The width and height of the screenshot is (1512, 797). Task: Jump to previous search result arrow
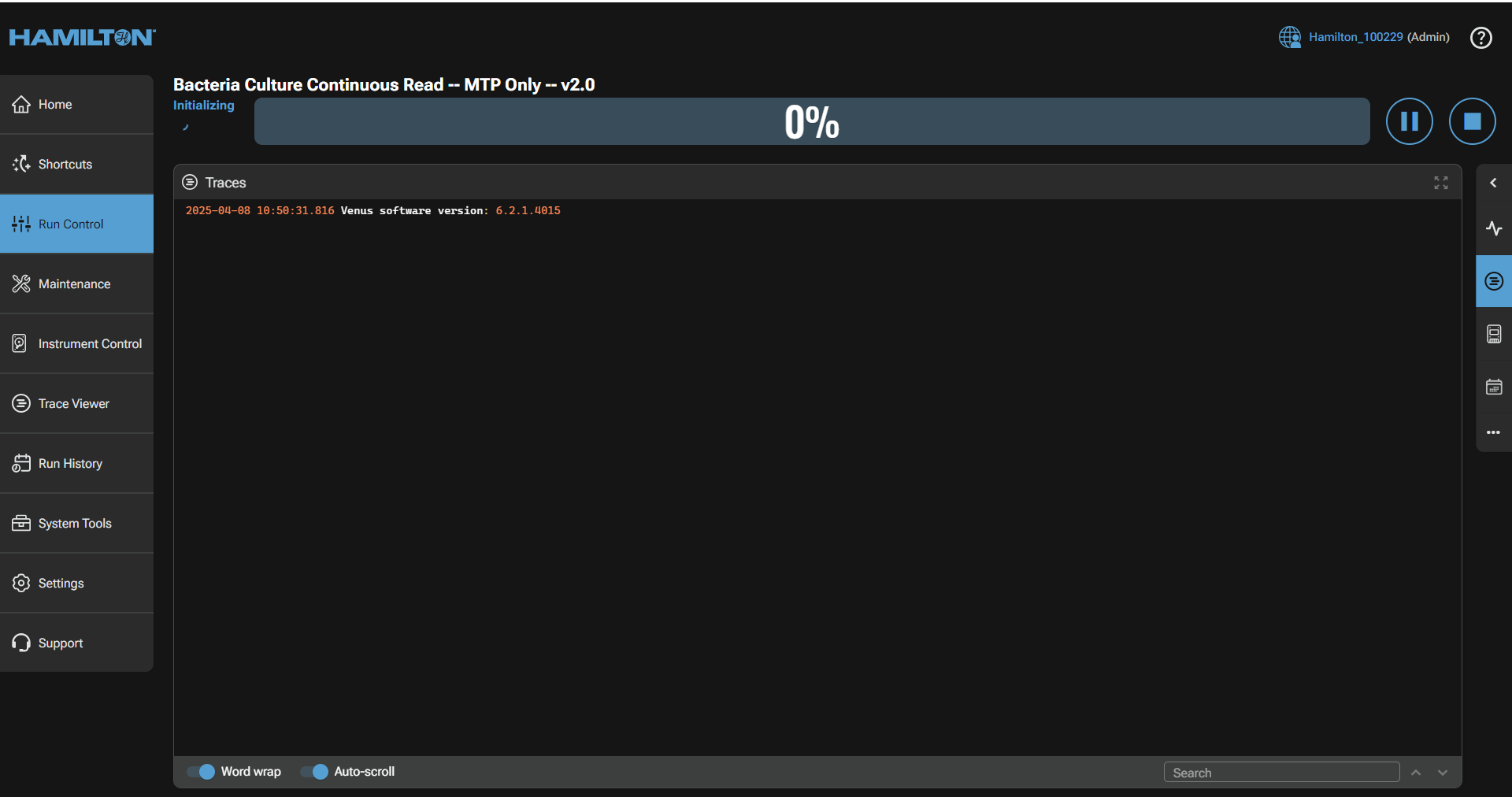(1416, 773)
